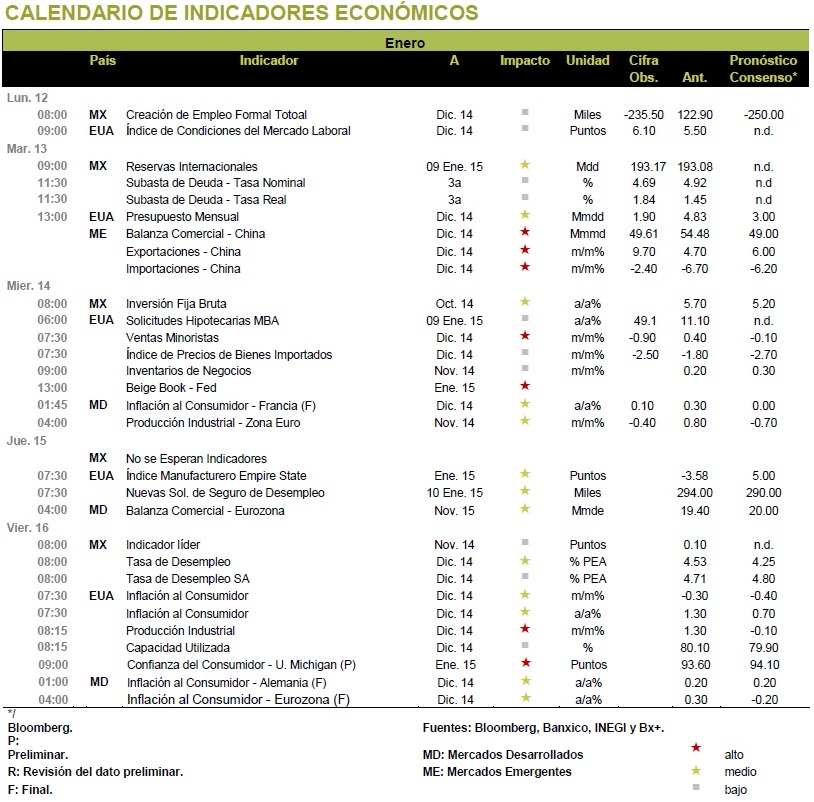Viewport: 814px width, 802px height.
Task: Click the No se Esperan Indicadores text
Action: [196, 459]
